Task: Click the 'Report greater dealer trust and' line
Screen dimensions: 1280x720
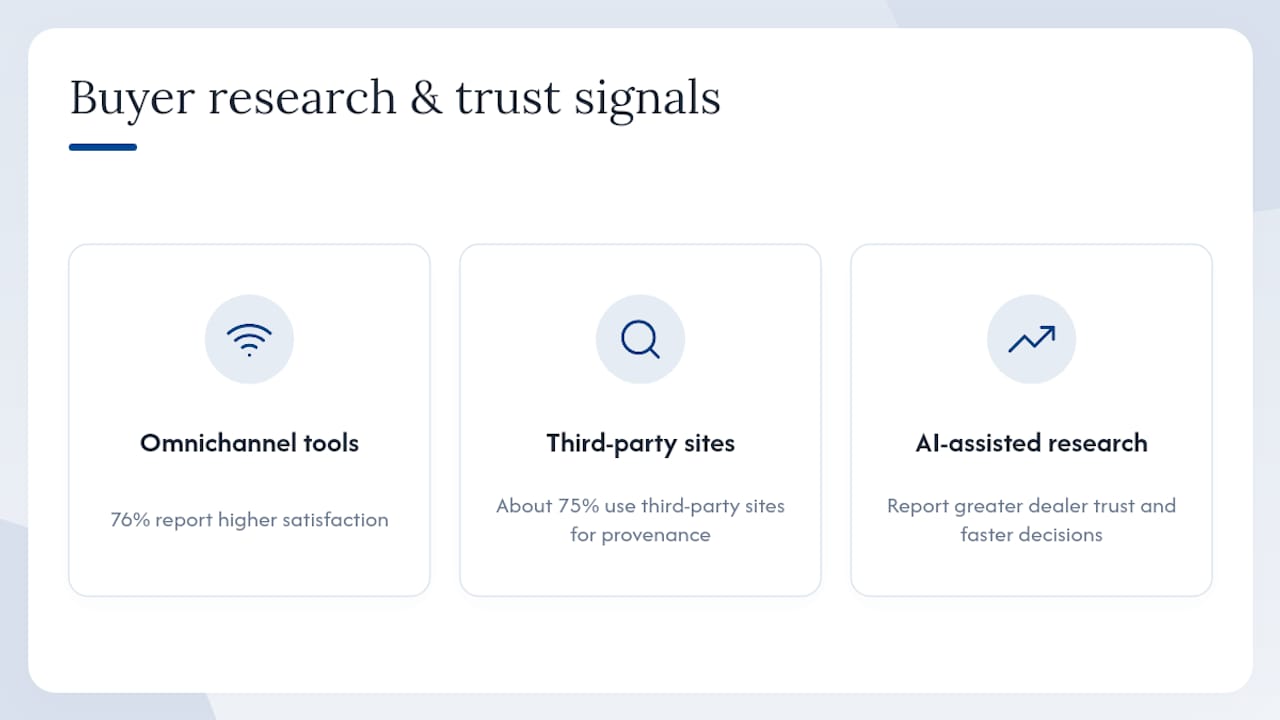Action: 1031,506
